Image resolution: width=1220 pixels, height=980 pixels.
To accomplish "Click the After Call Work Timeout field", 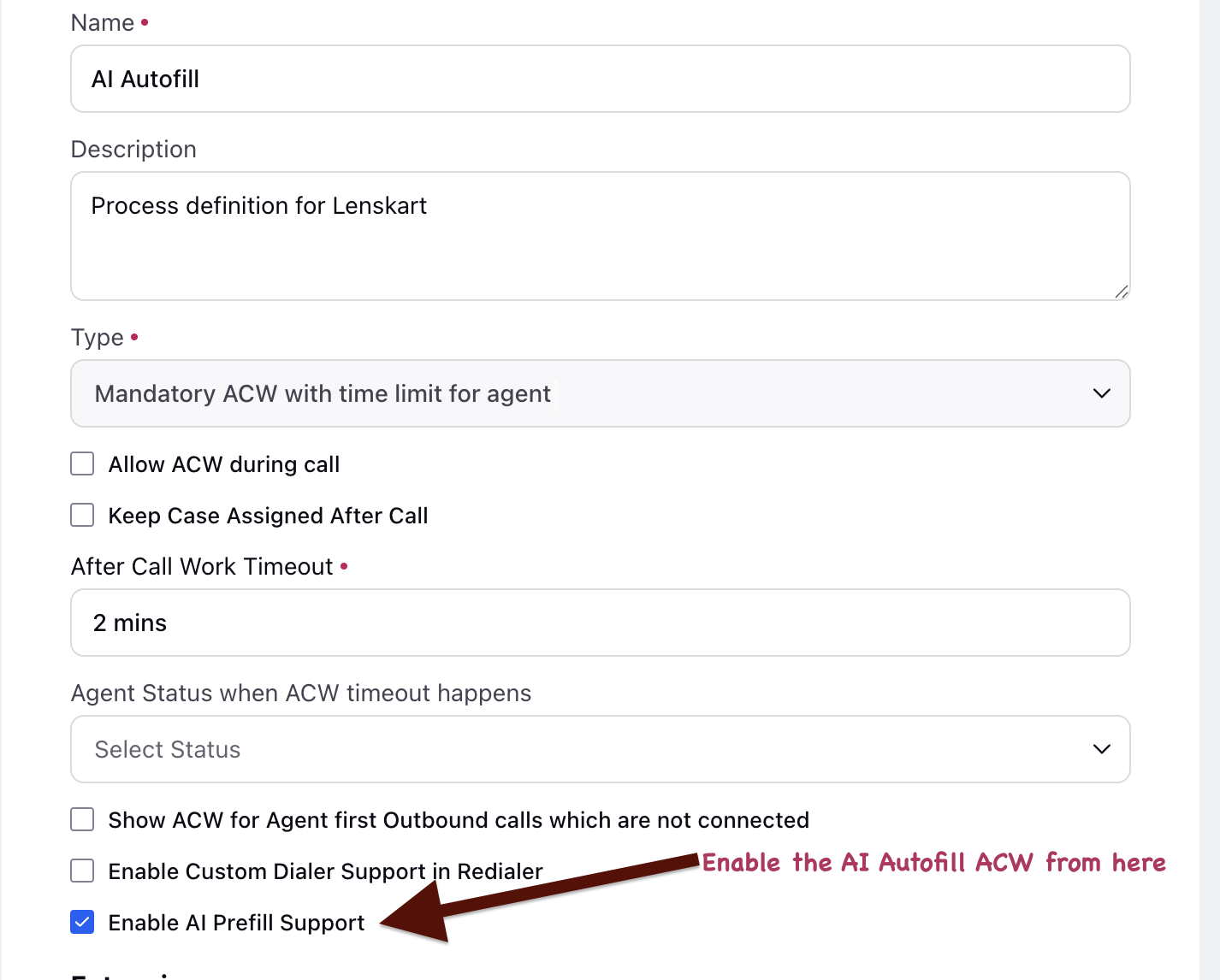I will tap(601, 623).
